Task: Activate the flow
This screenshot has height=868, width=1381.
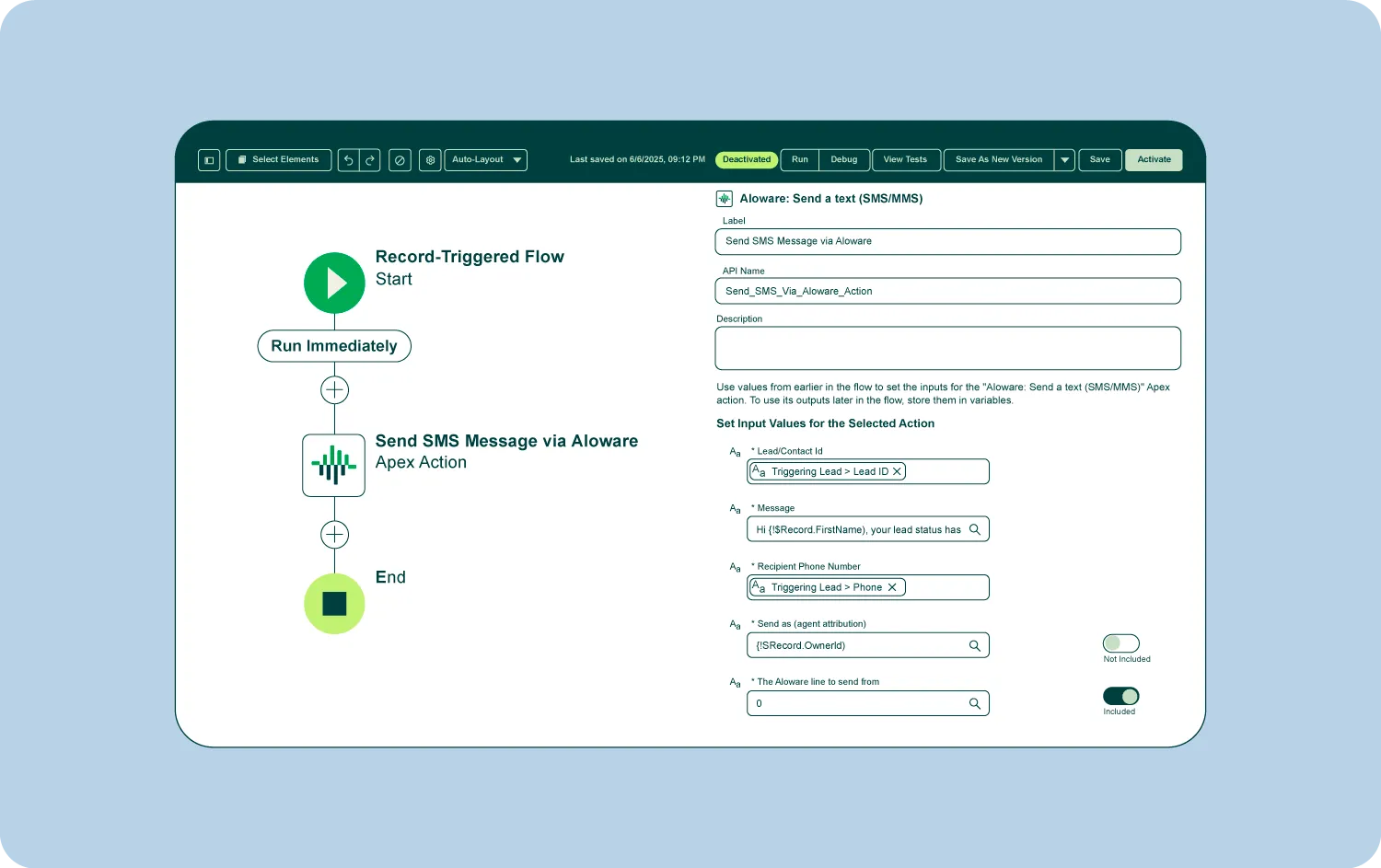Action: click(1154, 160)
